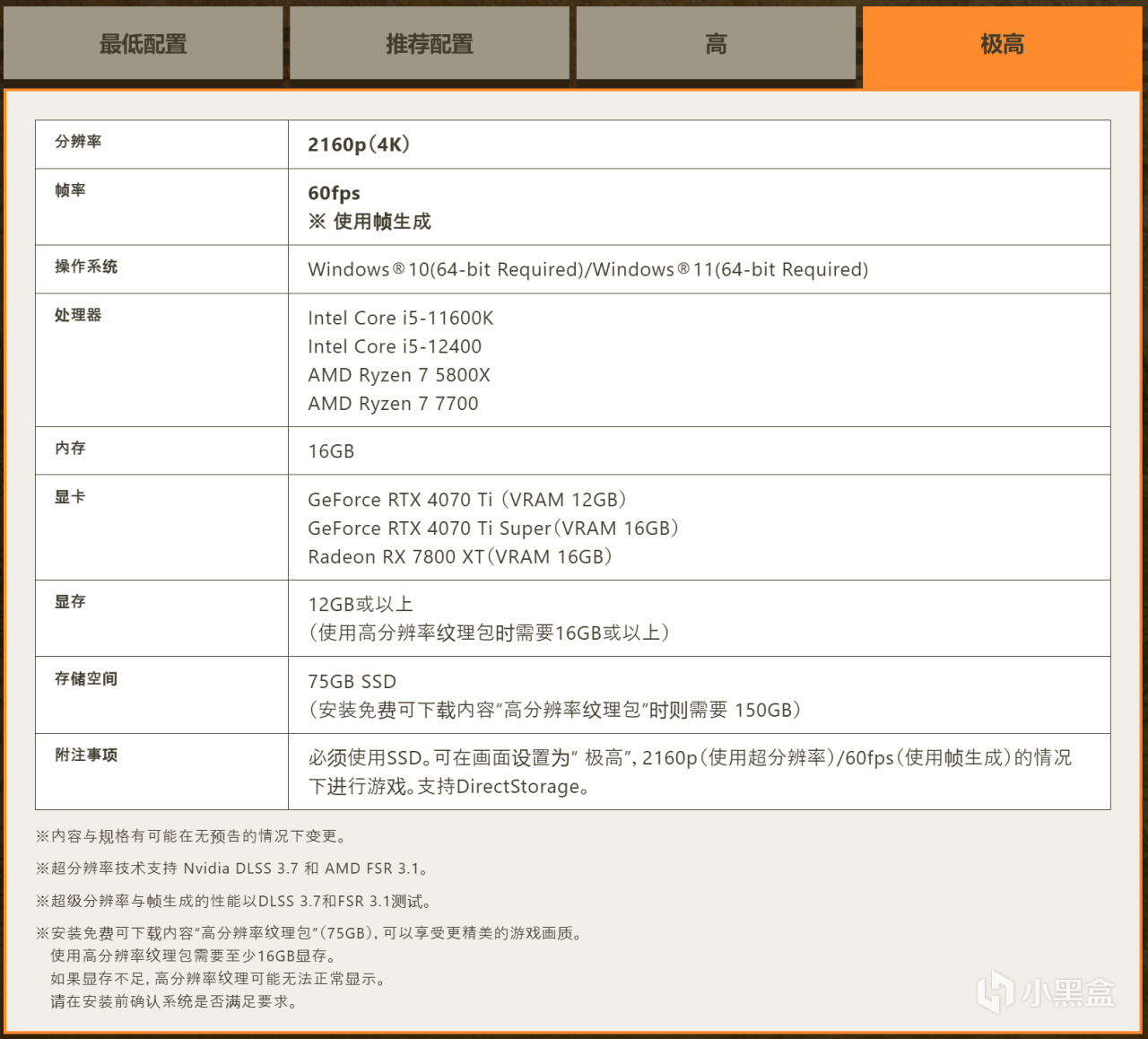
Task: Select the 高 settings tab
Action: point(716,43)
